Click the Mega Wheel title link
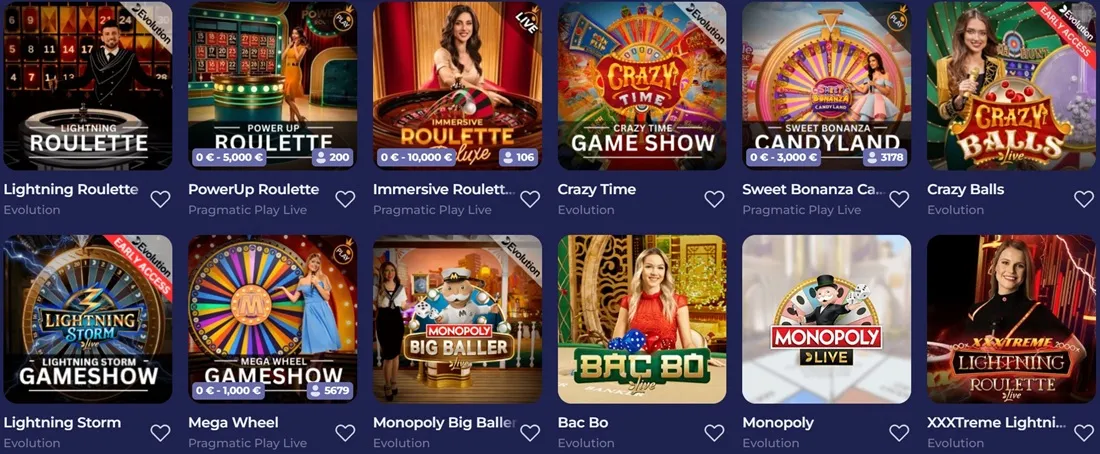1100x454 pixels. point(234,422)
